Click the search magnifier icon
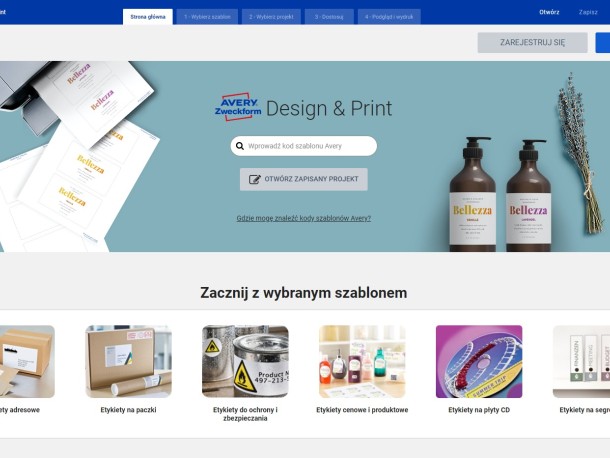The width and height of the screenshot is (610, 458). tap(240, 146)
